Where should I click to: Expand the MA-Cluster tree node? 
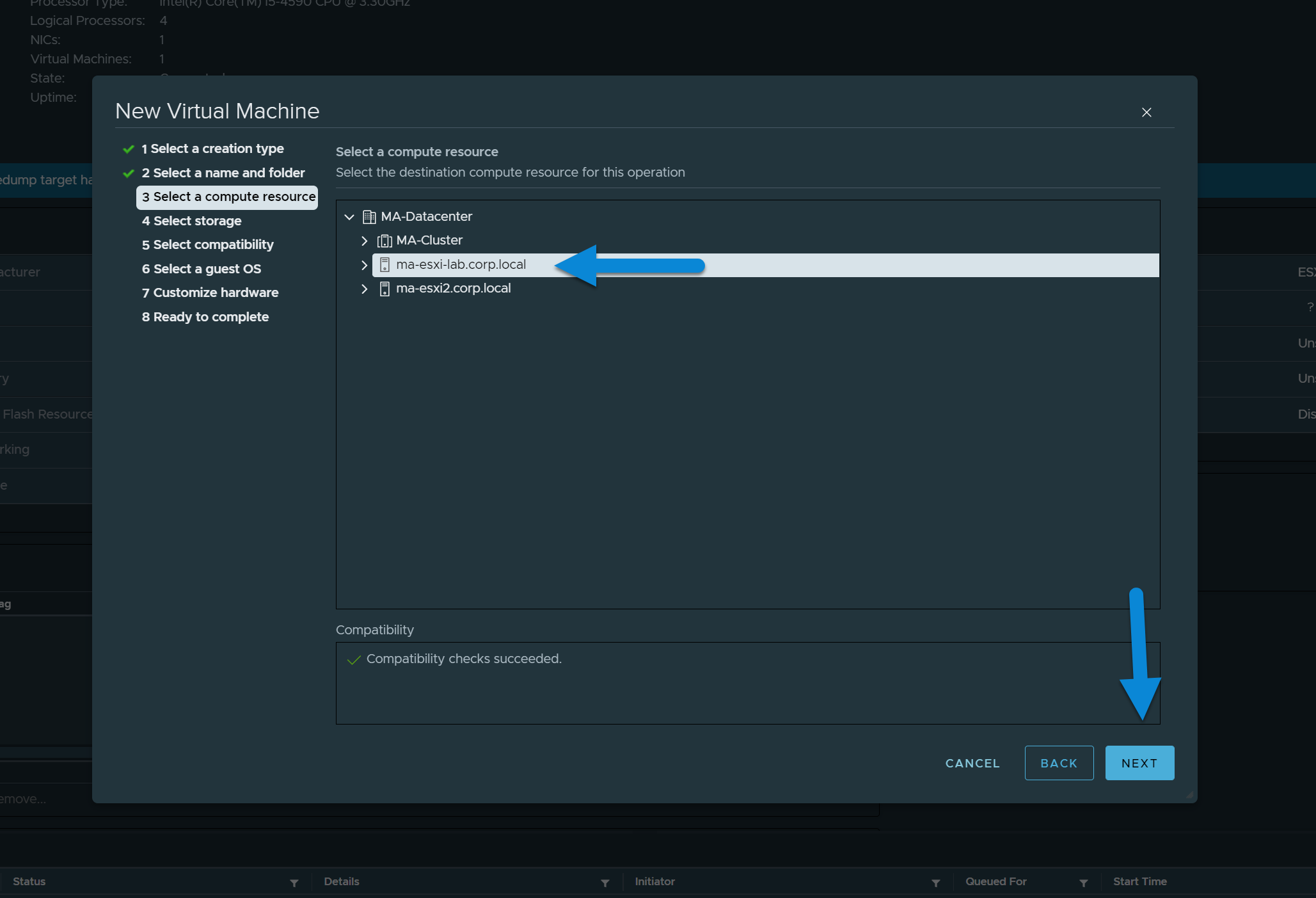coord(365,241)
